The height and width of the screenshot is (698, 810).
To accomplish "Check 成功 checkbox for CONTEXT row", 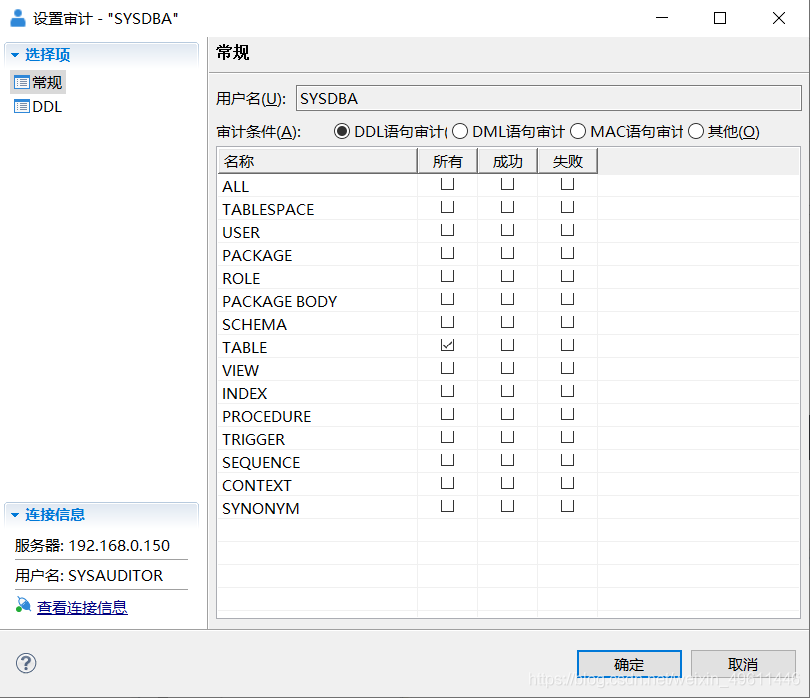I will 507,483.
